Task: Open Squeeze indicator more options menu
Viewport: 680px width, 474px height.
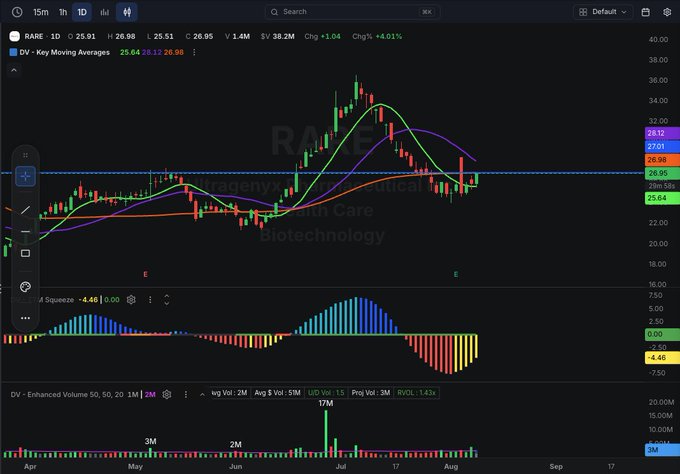Action: point(150,300)
